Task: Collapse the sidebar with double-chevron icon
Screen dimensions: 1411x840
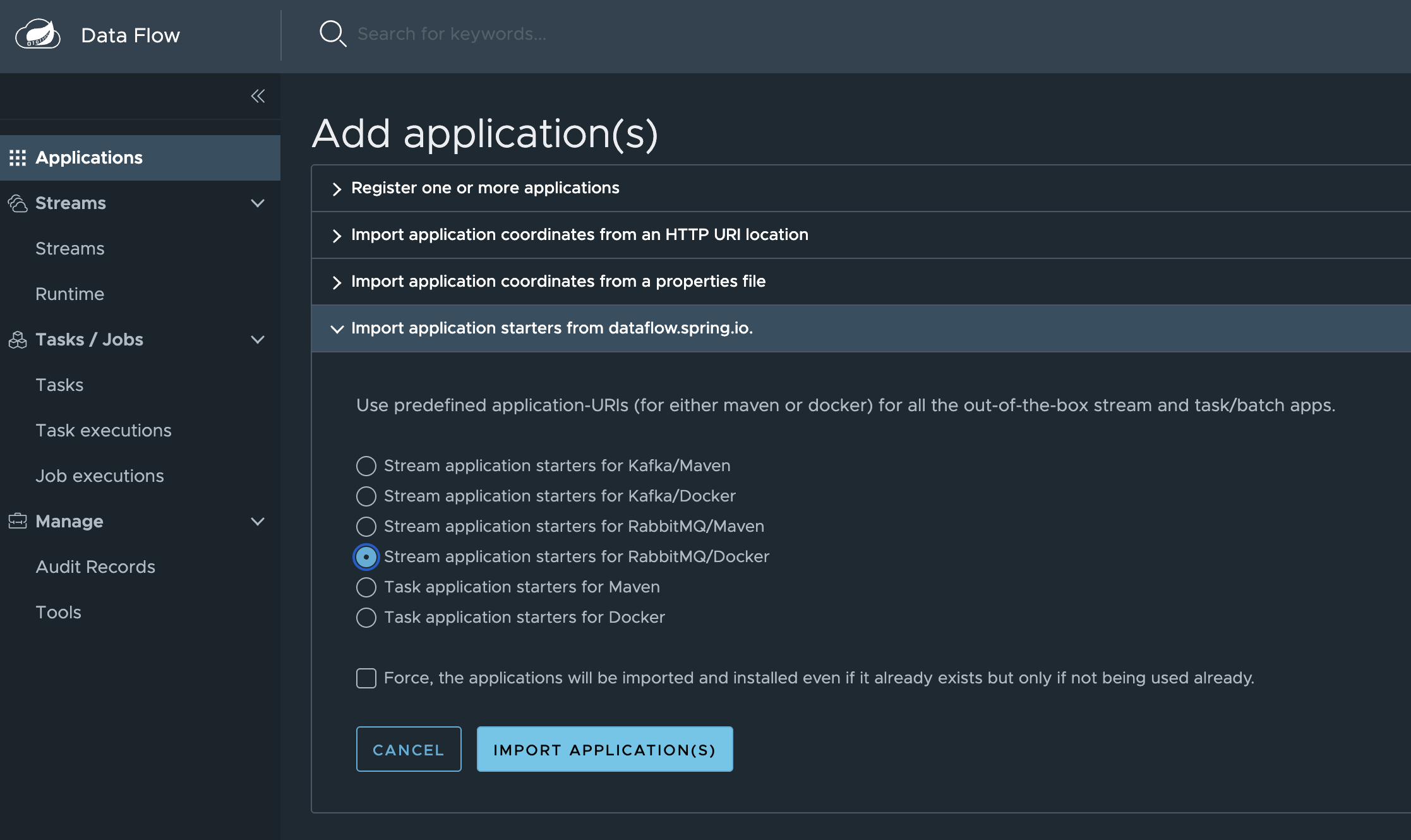Action: [258, 96]
